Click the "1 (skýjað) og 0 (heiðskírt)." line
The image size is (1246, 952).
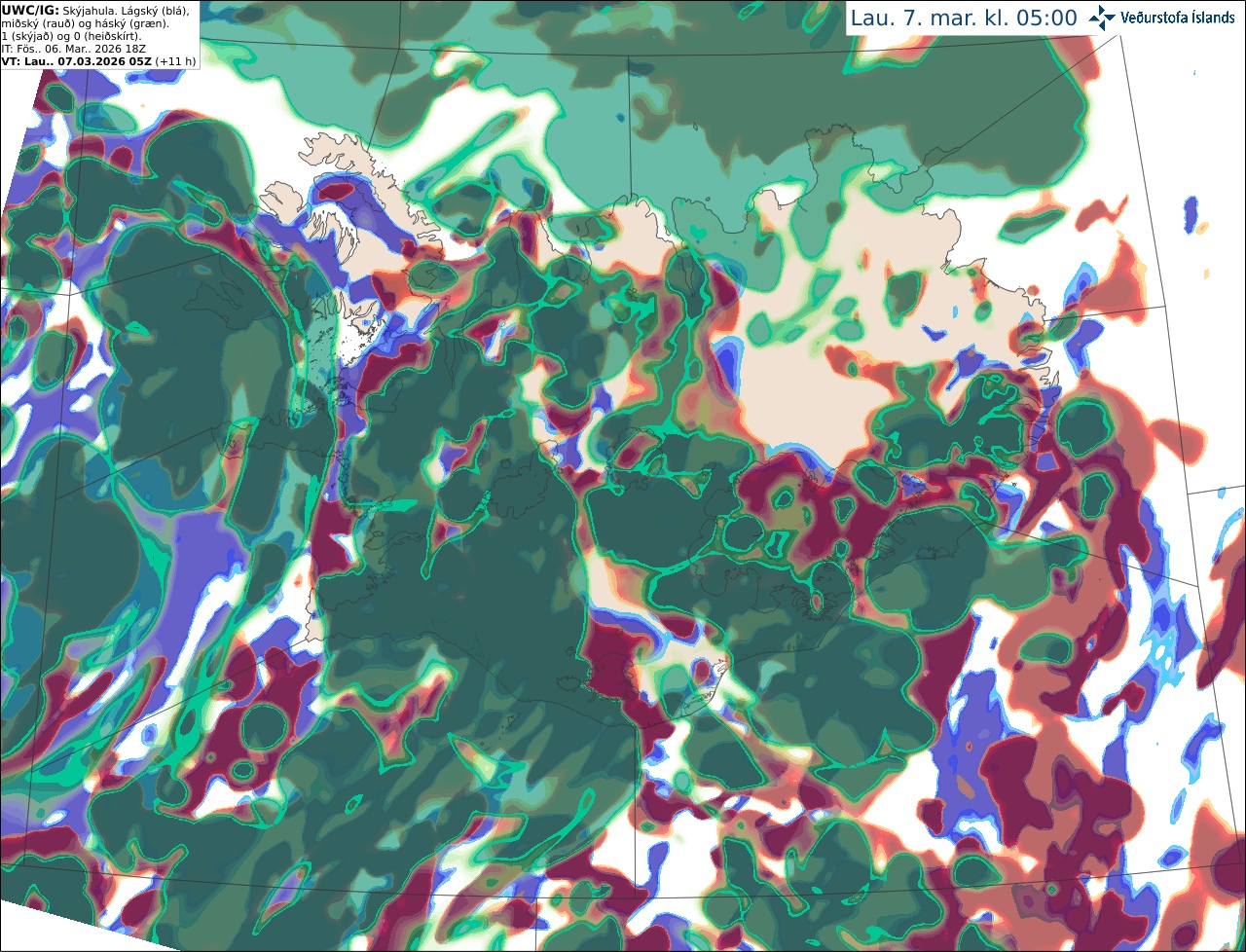tap(72, 36)
